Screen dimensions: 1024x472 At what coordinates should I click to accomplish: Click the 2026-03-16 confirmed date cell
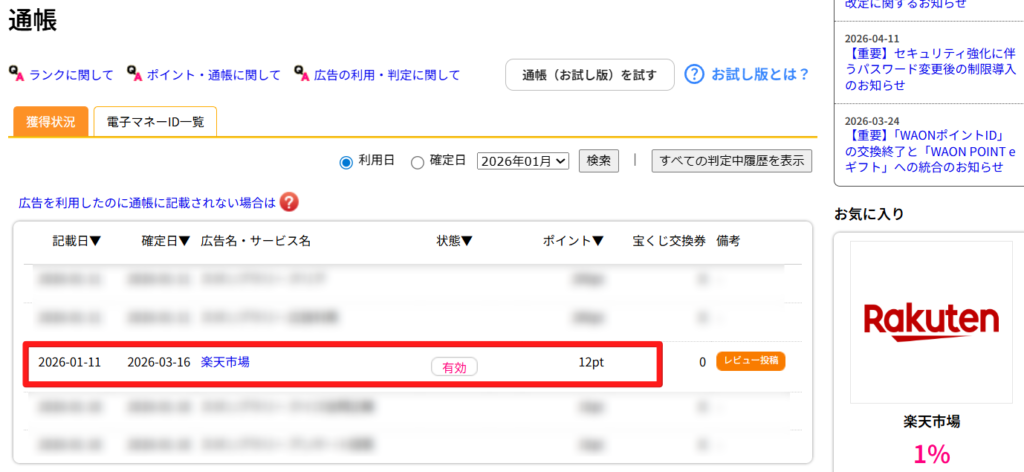click(x=159, y=362)
